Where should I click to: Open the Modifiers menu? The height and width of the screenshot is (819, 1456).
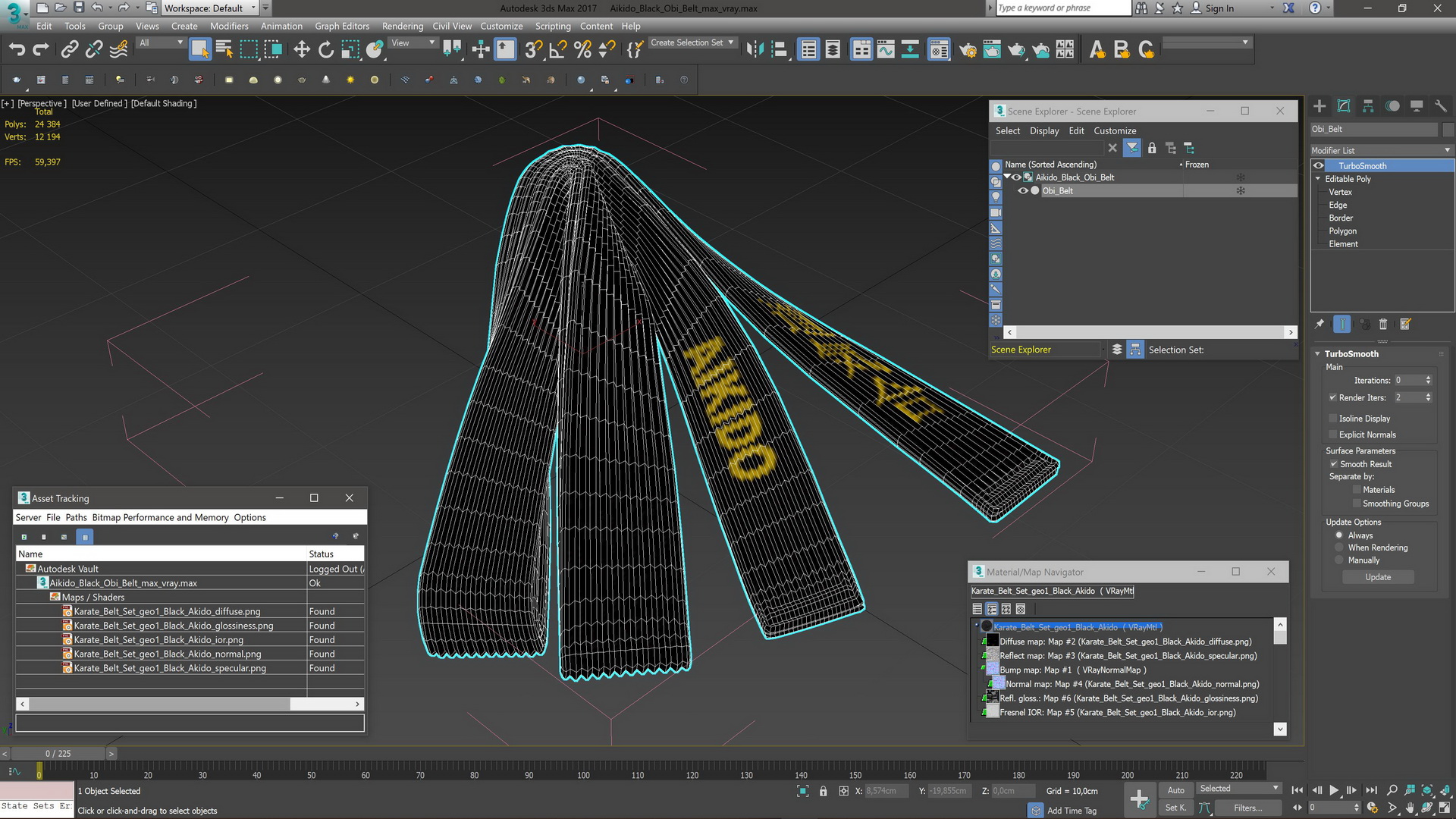pos(229,26)
